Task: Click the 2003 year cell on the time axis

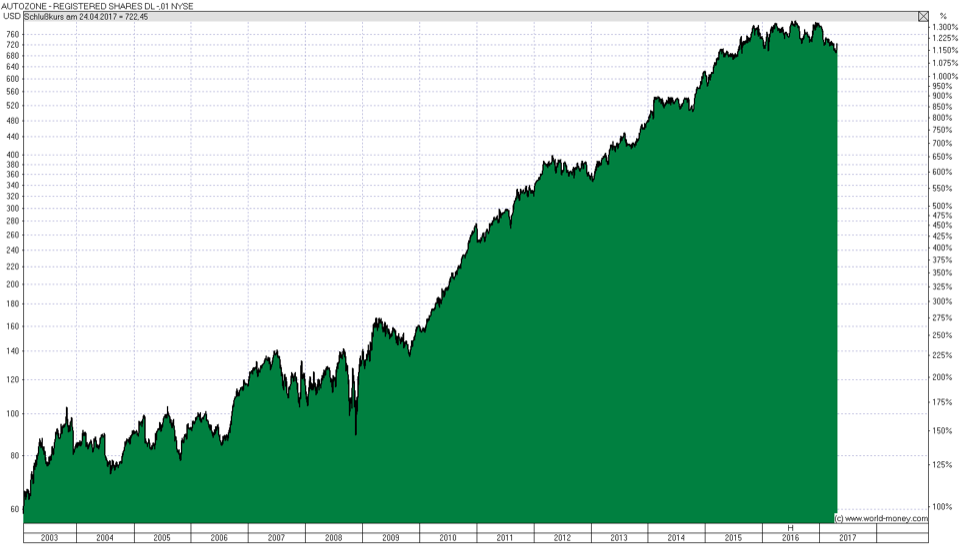Action: (50, 538)
